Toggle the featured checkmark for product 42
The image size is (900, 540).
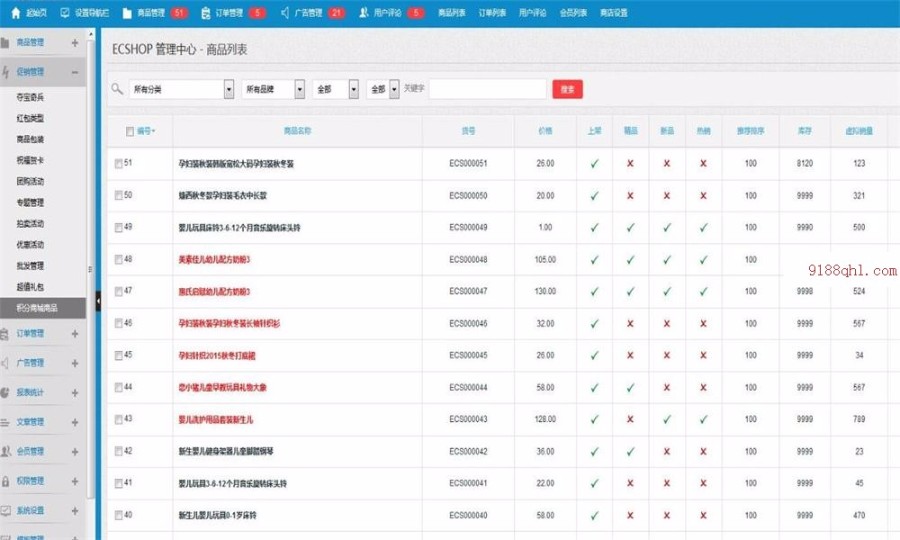630,452
